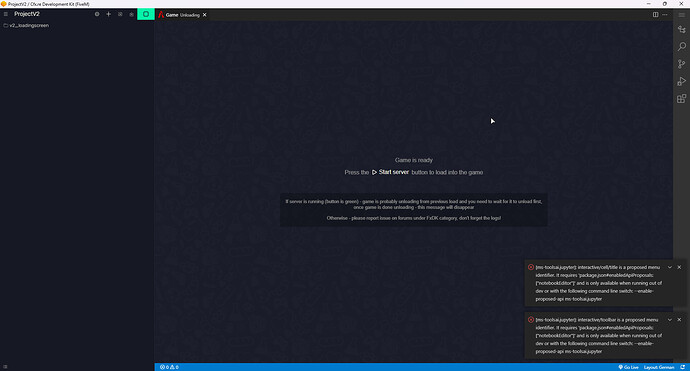
Task: Close the Game tab
Action: pyautogui.click(x=205, y=15)
